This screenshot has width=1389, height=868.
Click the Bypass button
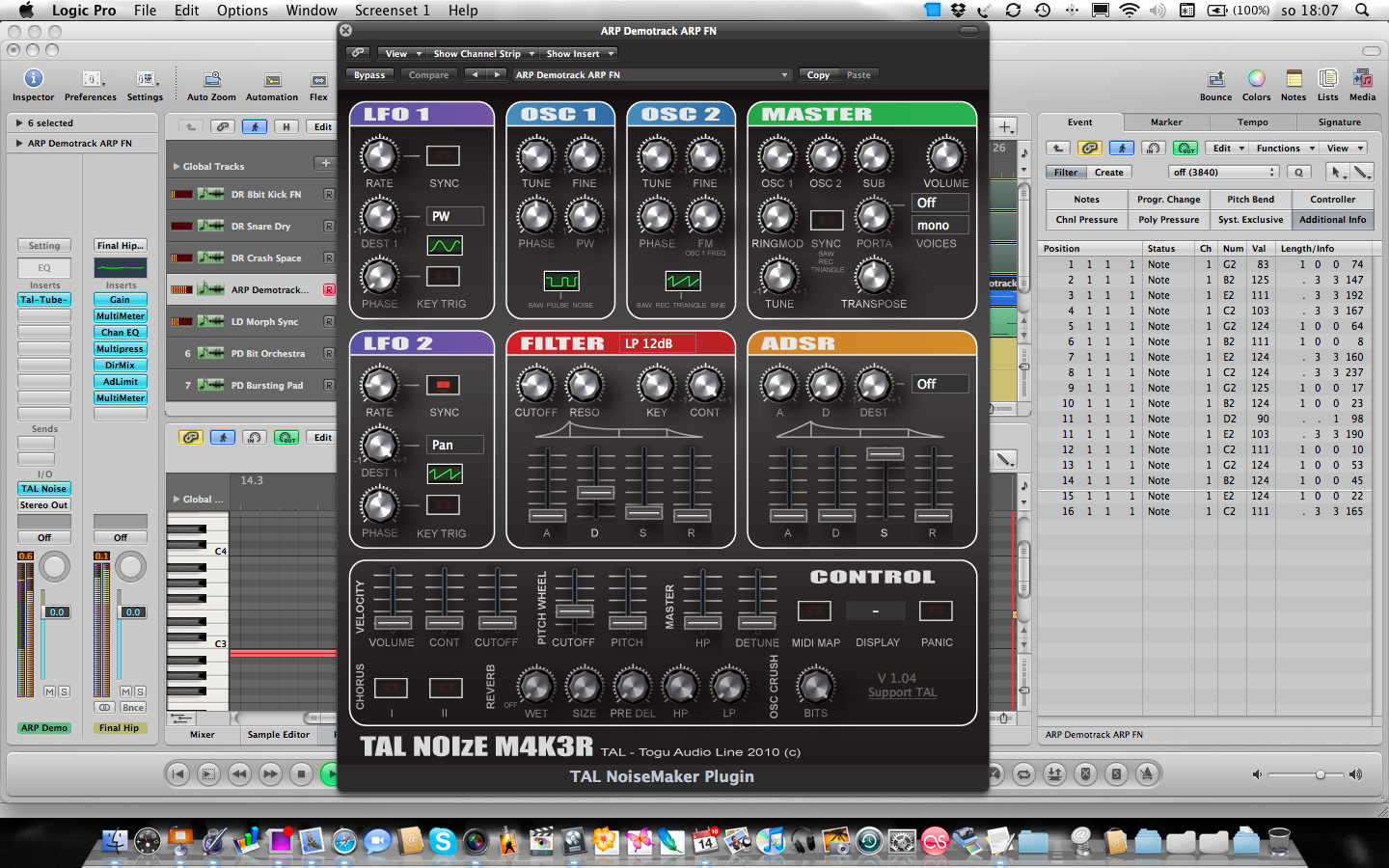coord(369,75)
